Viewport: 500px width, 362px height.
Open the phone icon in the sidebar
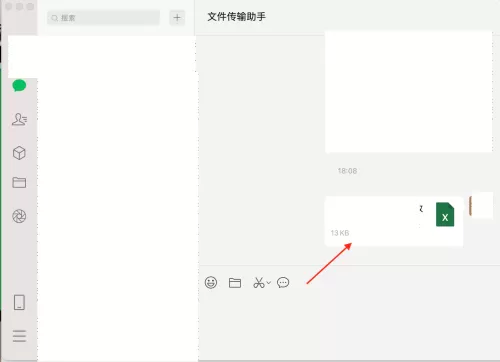tap(19, 302)
